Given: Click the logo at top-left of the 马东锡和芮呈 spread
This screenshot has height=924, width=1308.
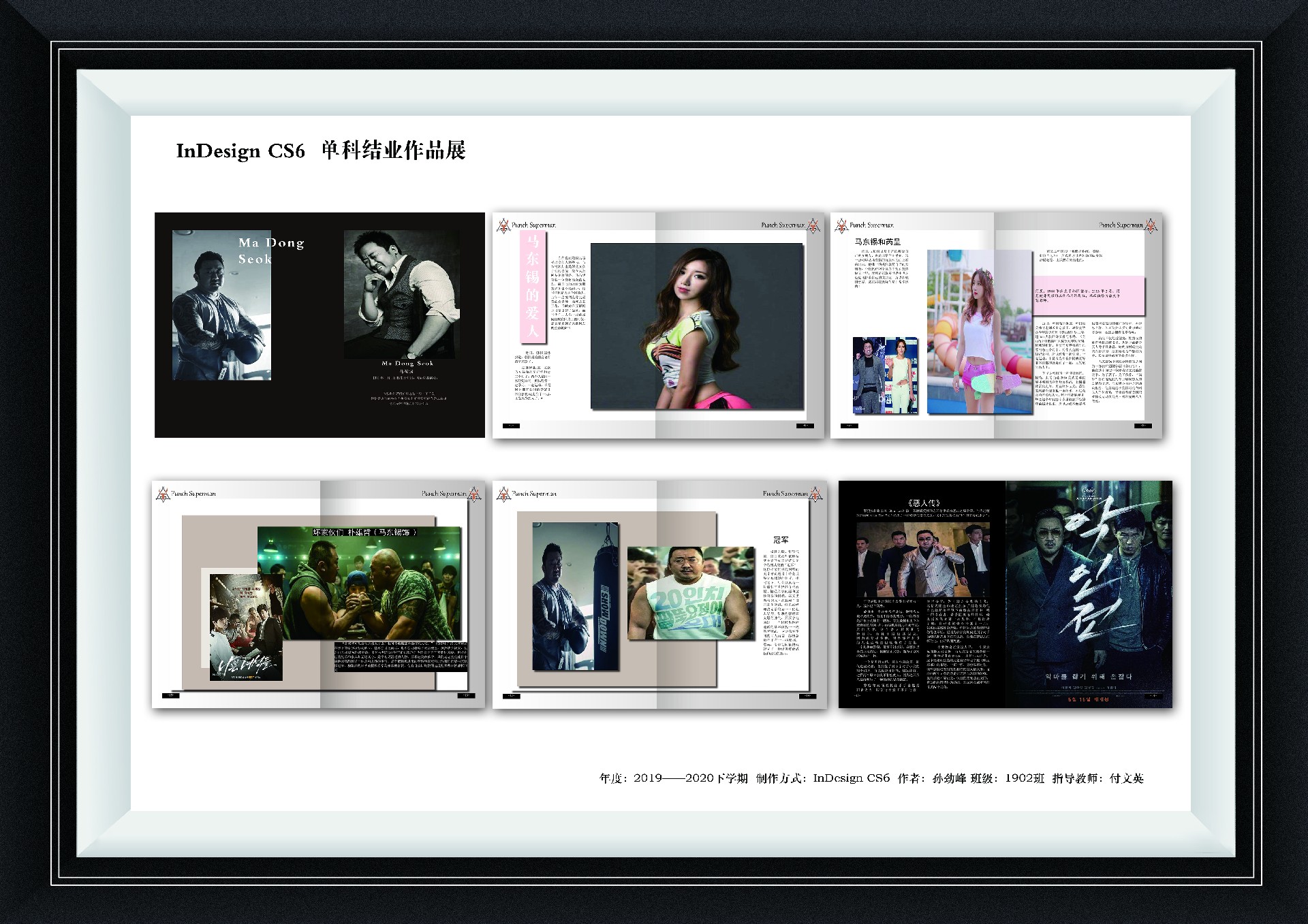Looking at the screenshot, I should [x=841, y=225].
